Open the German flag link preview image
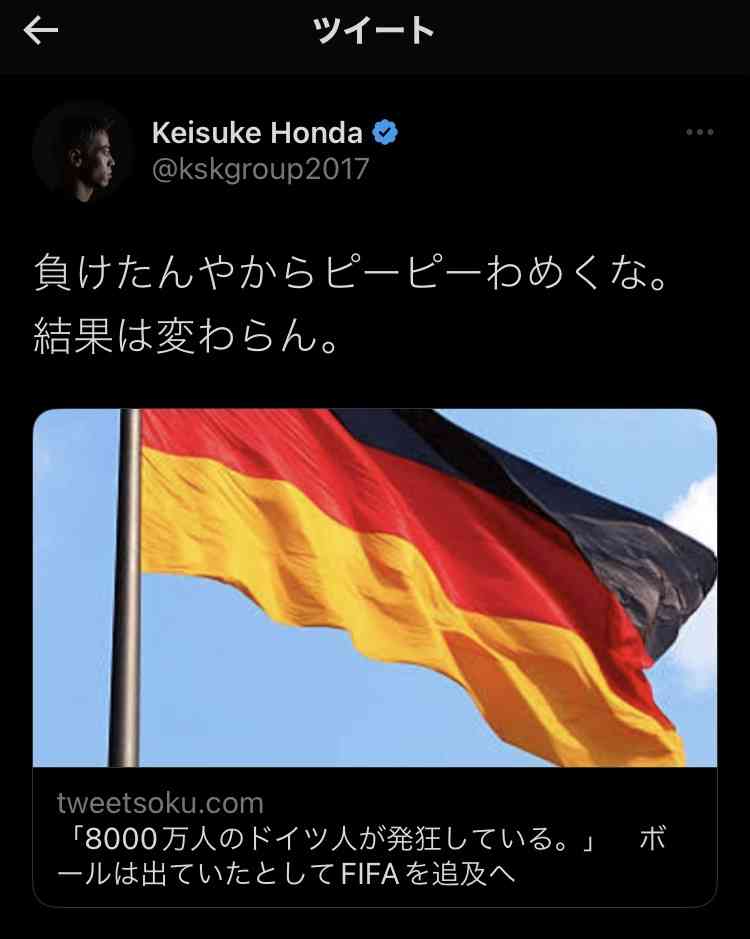The width and height of the screenshot is (750, 939). click(x=375, y=587)
